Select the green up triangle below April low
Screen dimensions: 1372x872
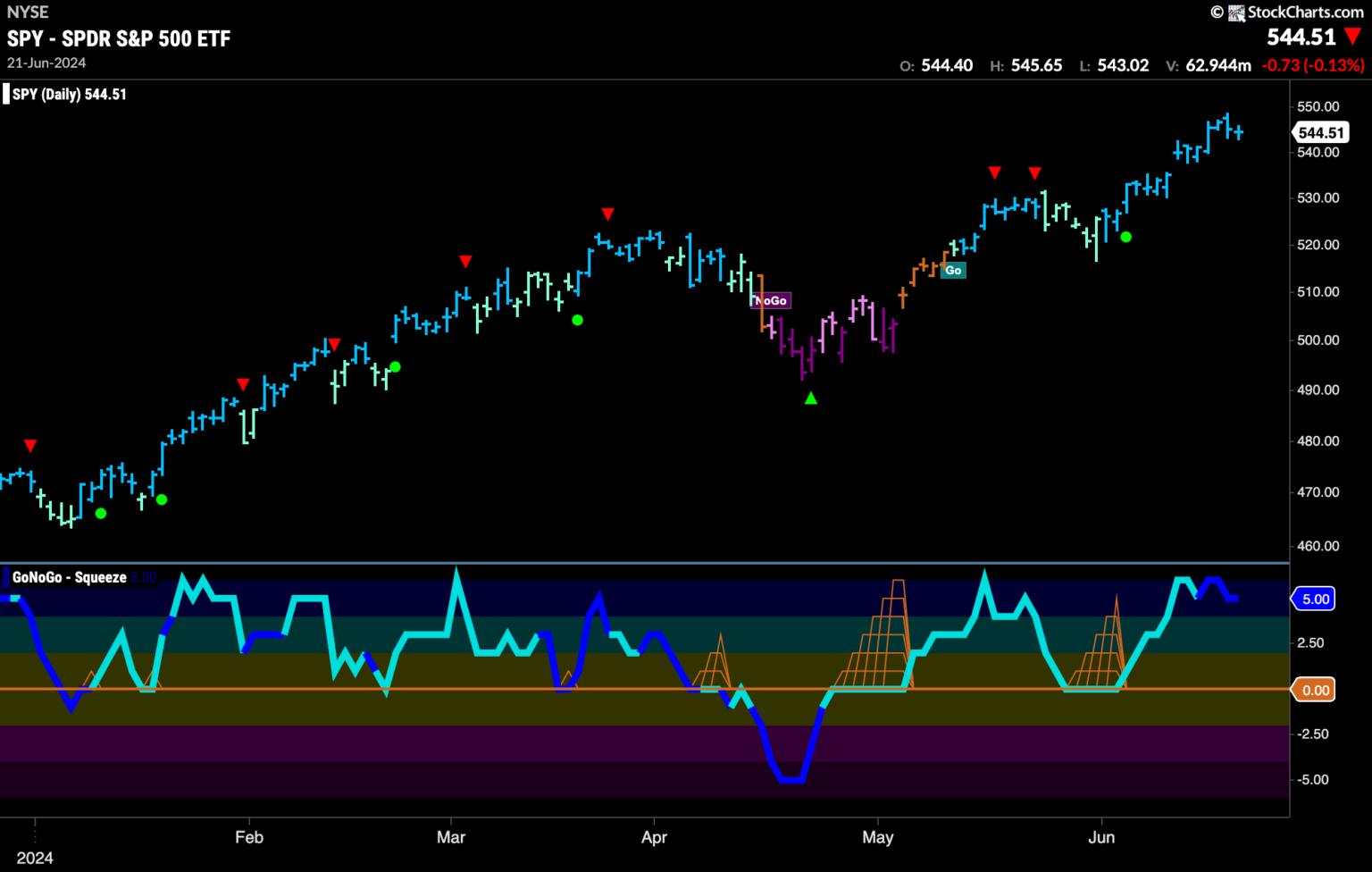pos(810,398)
